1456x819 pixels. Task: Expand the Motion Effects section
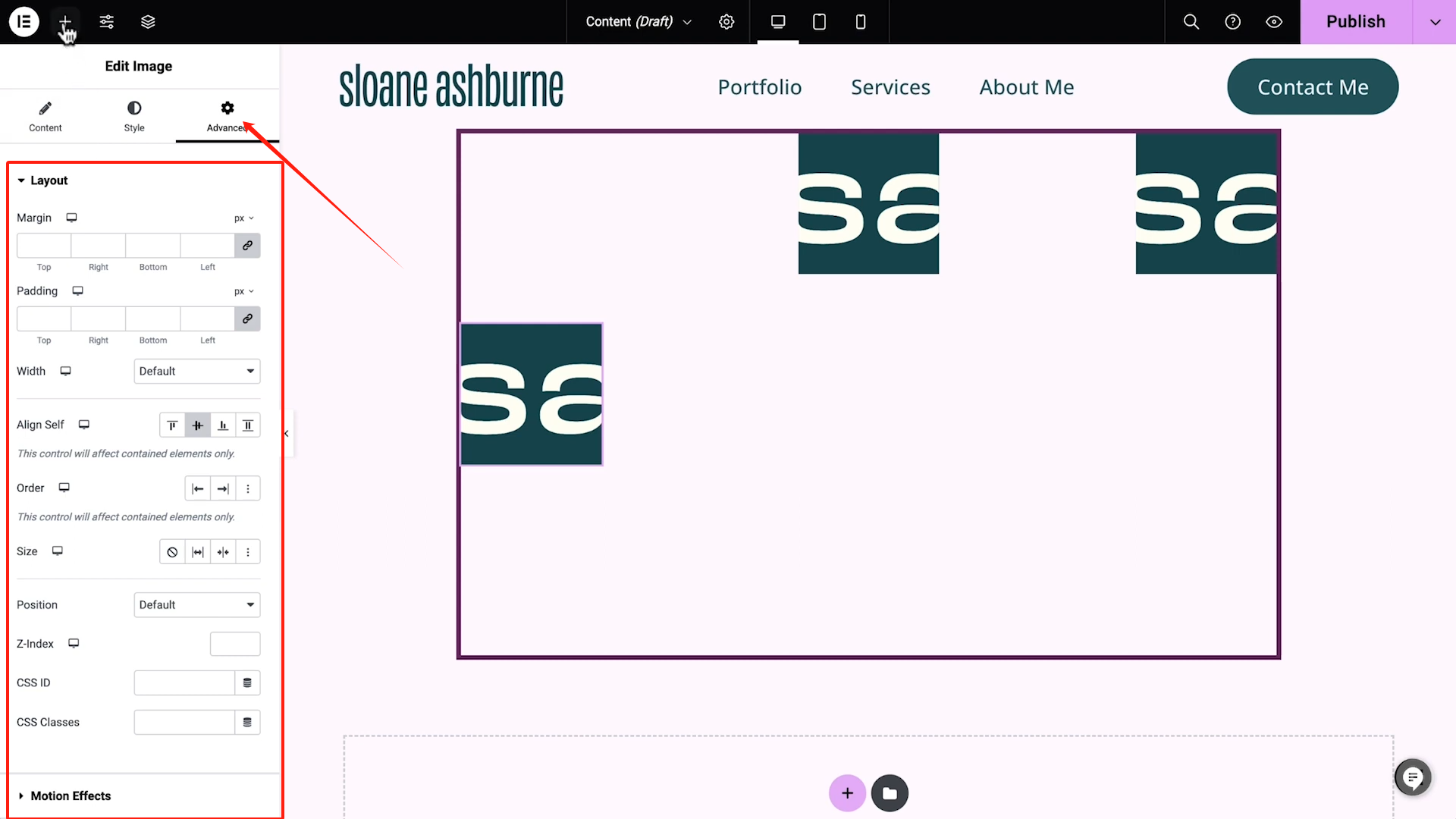click(70, 795)
